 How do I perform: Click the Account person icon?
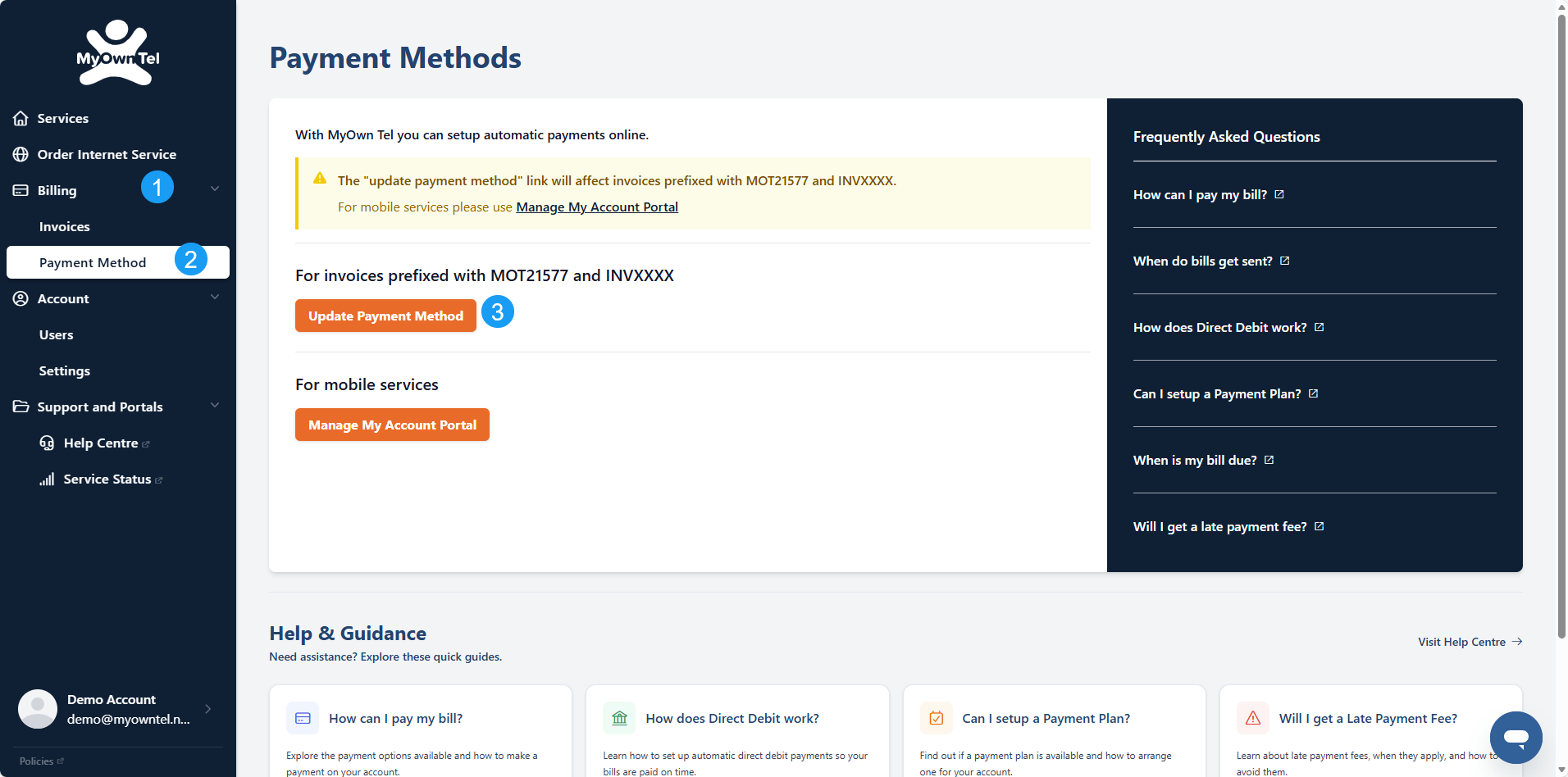click(21, 298)
